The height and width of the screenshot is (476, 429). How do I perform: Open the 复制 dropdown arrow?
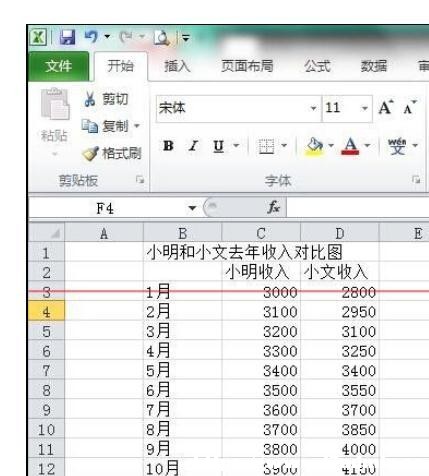(137, 126)
